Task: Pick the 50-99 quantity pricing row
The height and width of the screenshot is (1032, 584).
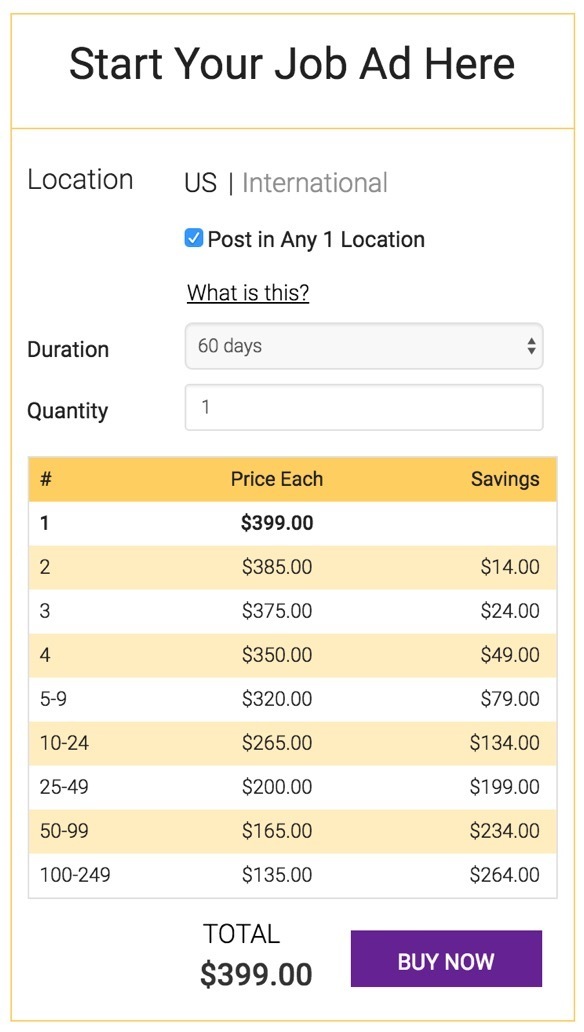Action: point(292,832)
